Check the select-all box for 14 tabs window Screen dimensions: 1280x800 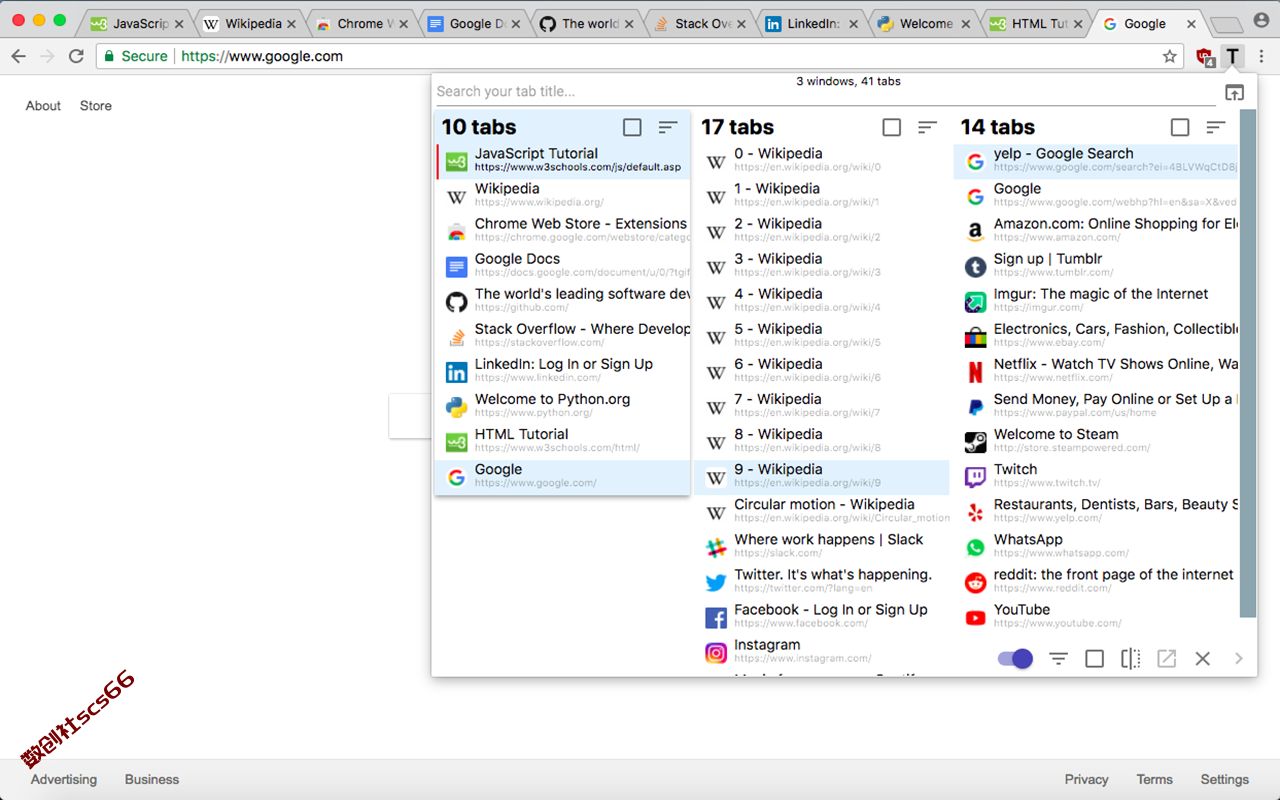[x=1180, y=127]
